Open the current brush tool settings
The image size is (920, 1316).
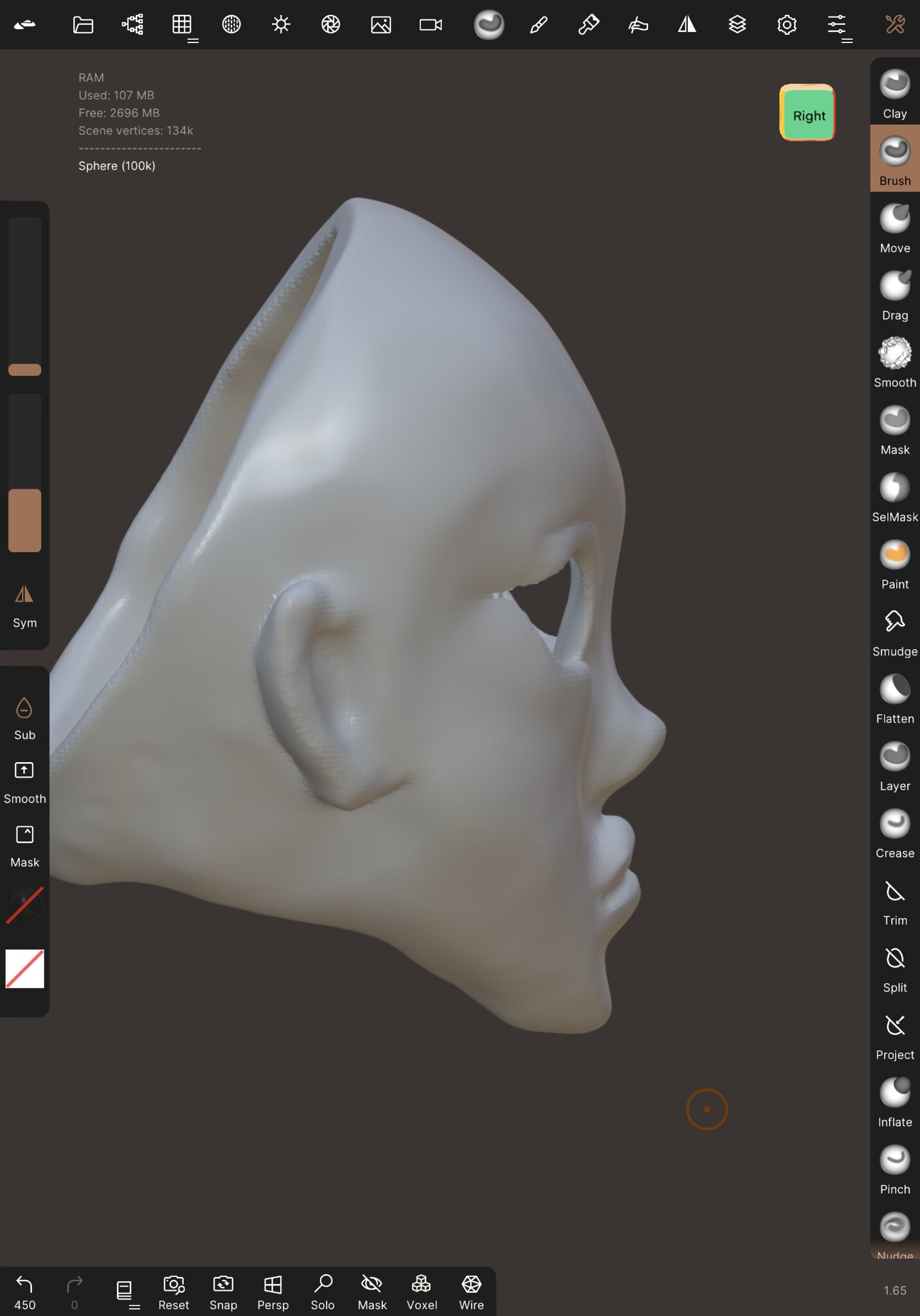(489, 24)
